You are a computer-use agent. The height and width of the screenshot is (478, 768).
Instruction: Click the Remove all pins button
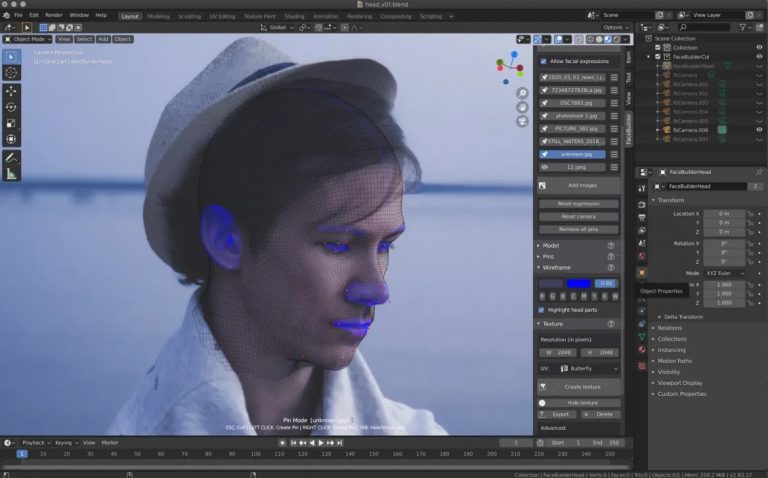coord(578,229)
